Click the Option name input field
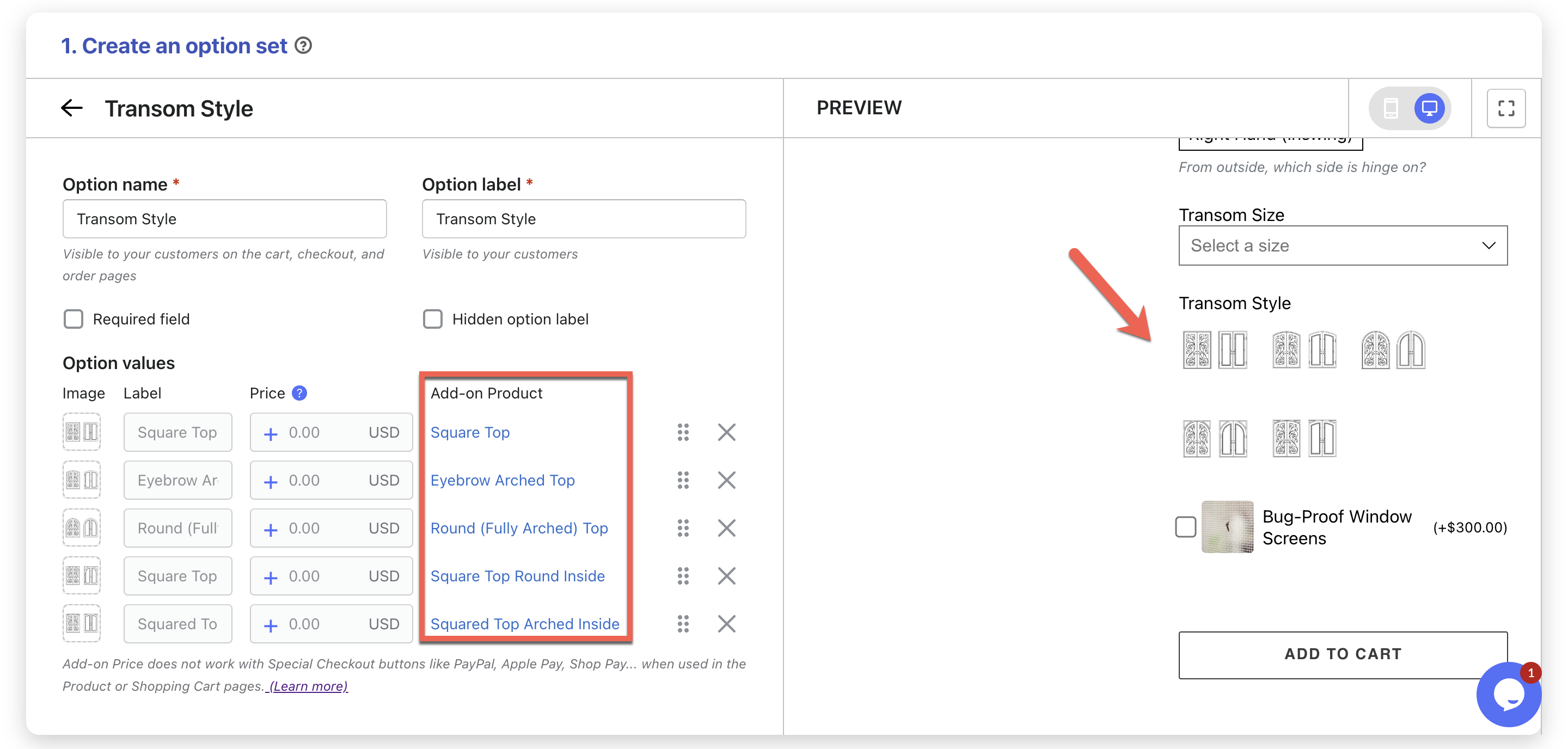The width and height of the screenshot is (1568, 749). click(224, 218)
